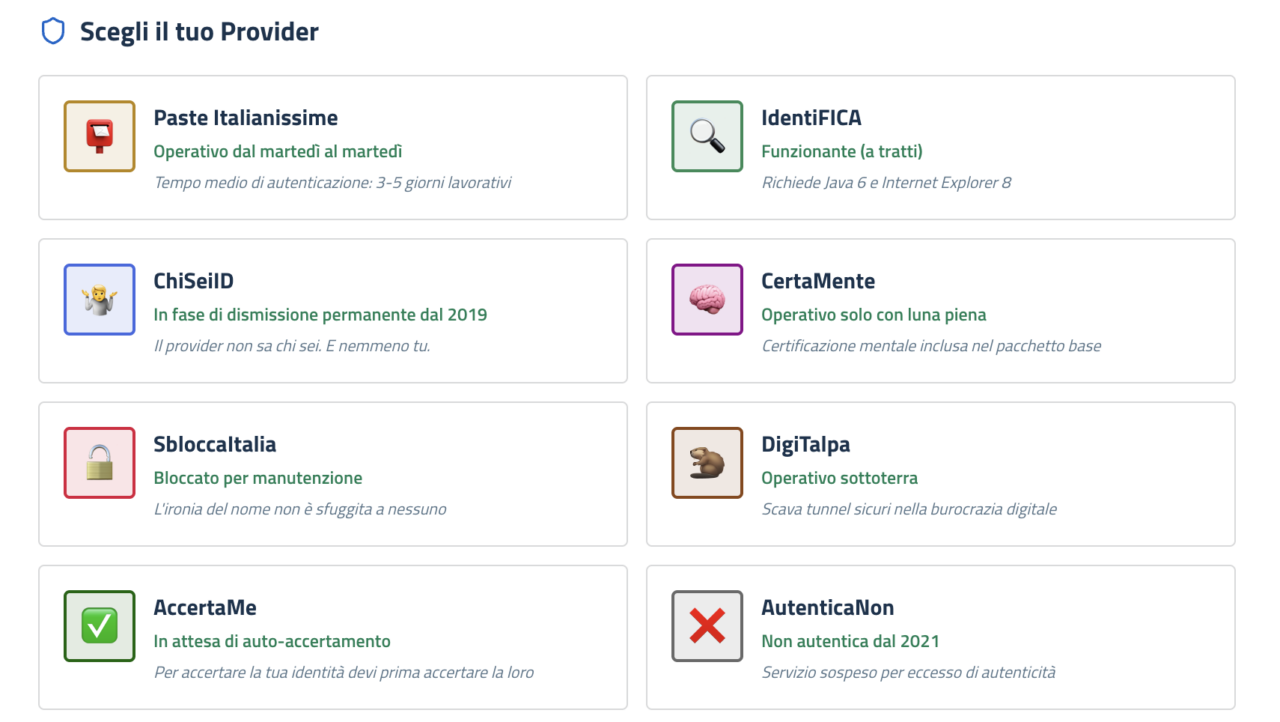Pick the AutenticaNon provider title

click(827, 607)
